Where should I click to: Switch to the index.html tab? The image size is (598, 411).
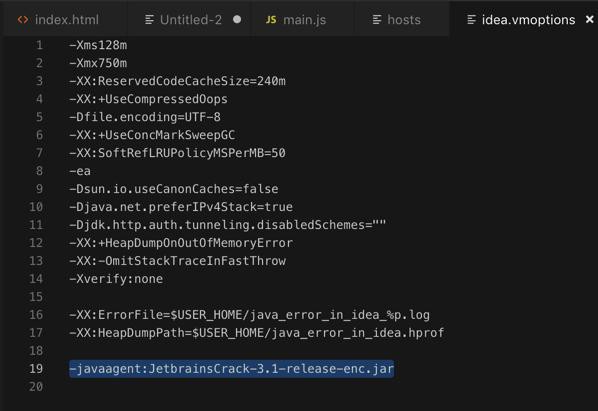click(58, 19)
